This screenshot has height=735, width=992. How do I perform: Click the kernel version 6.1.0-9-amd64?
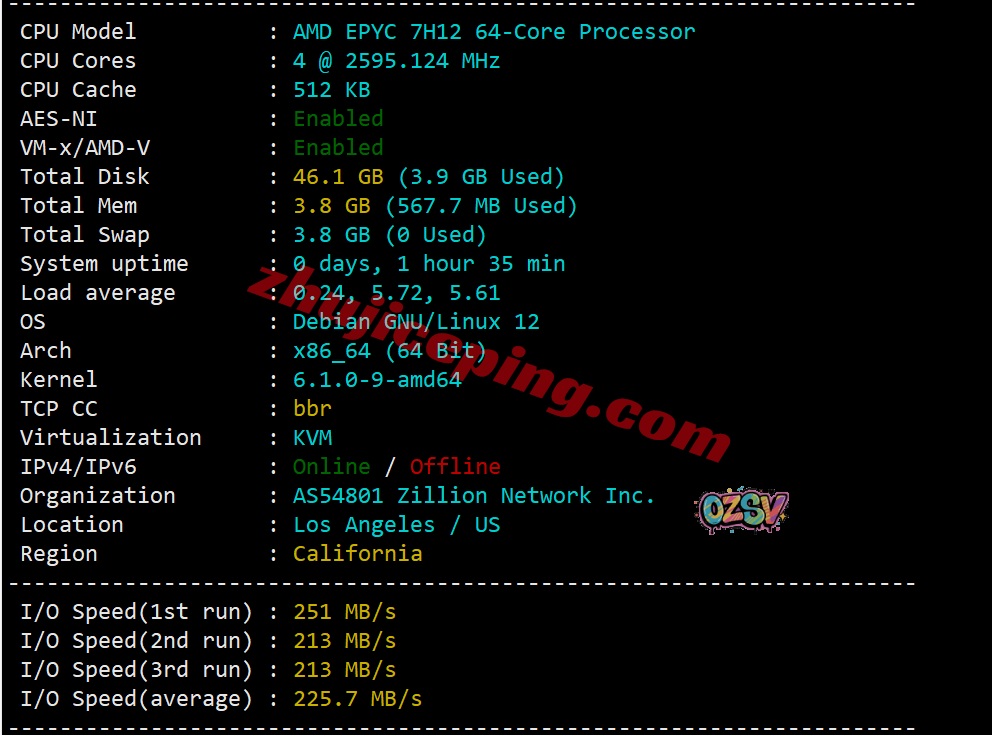click(x=377, y=380)
